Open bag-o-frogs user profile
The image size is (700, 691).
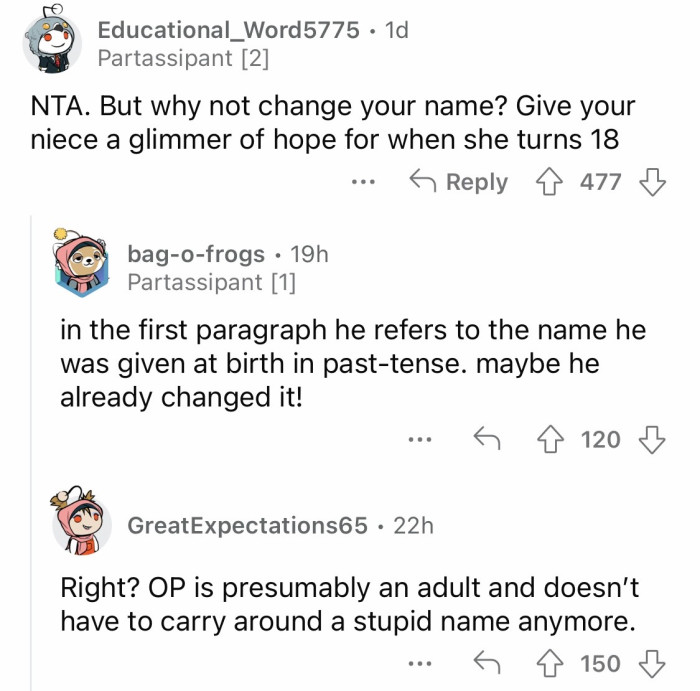coord(196,254)
